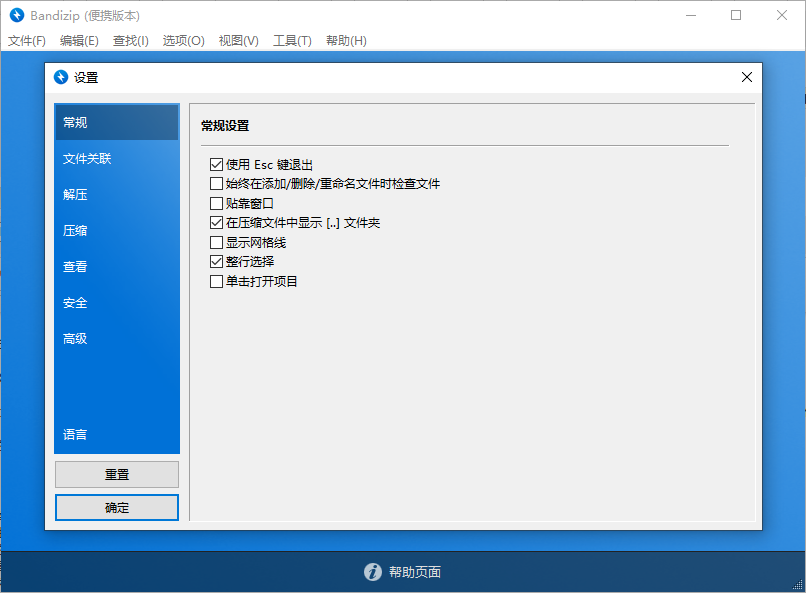
Task: Maximize the Bandizip main window
Action: pos(736,15)
